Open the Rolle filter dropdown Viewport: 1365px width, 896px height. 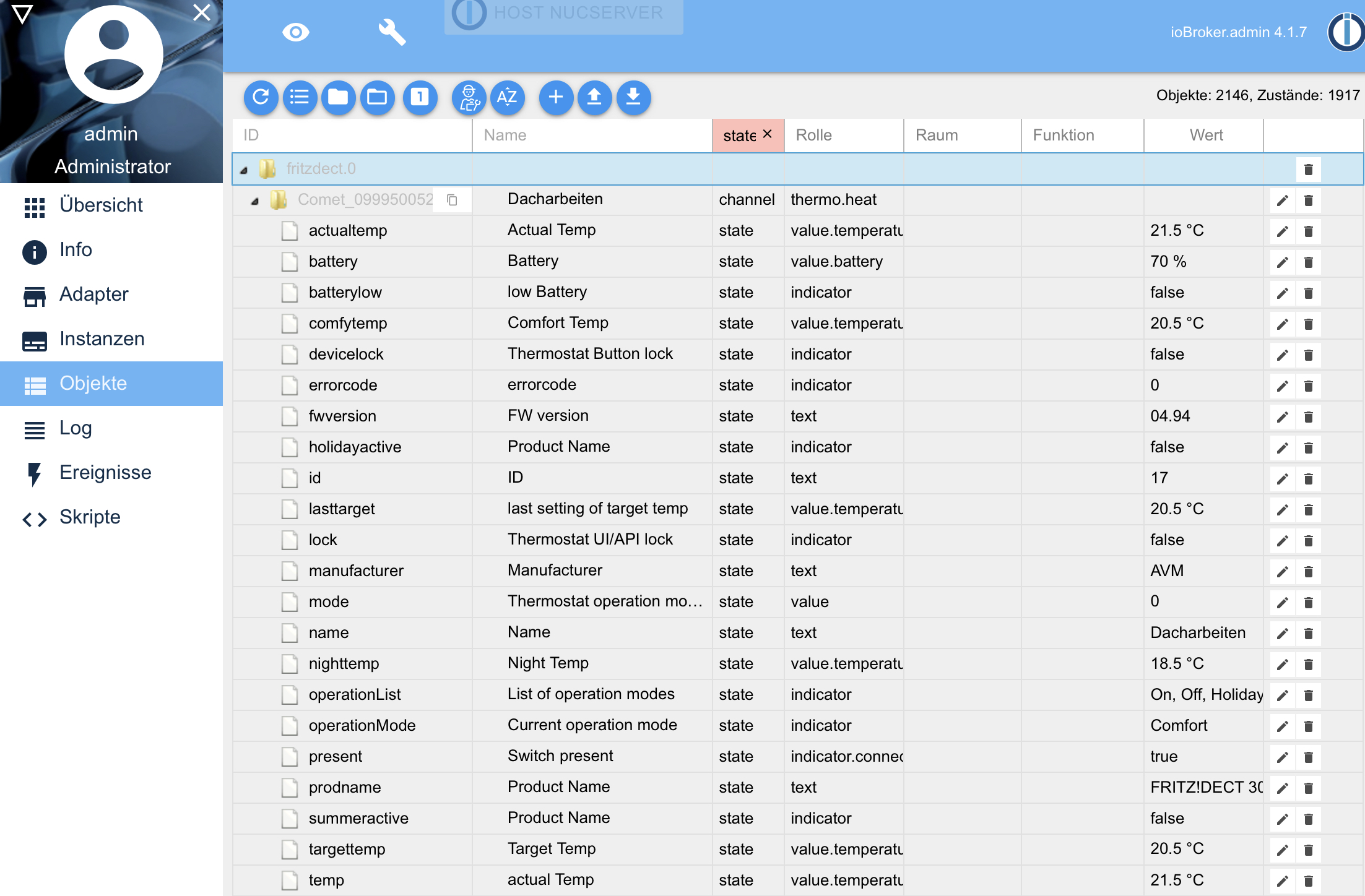coord(844,135)
